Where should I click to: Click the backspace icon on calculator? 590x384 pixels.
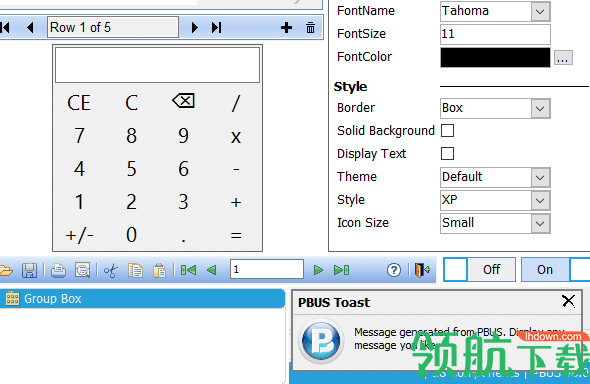pos(183,101)
